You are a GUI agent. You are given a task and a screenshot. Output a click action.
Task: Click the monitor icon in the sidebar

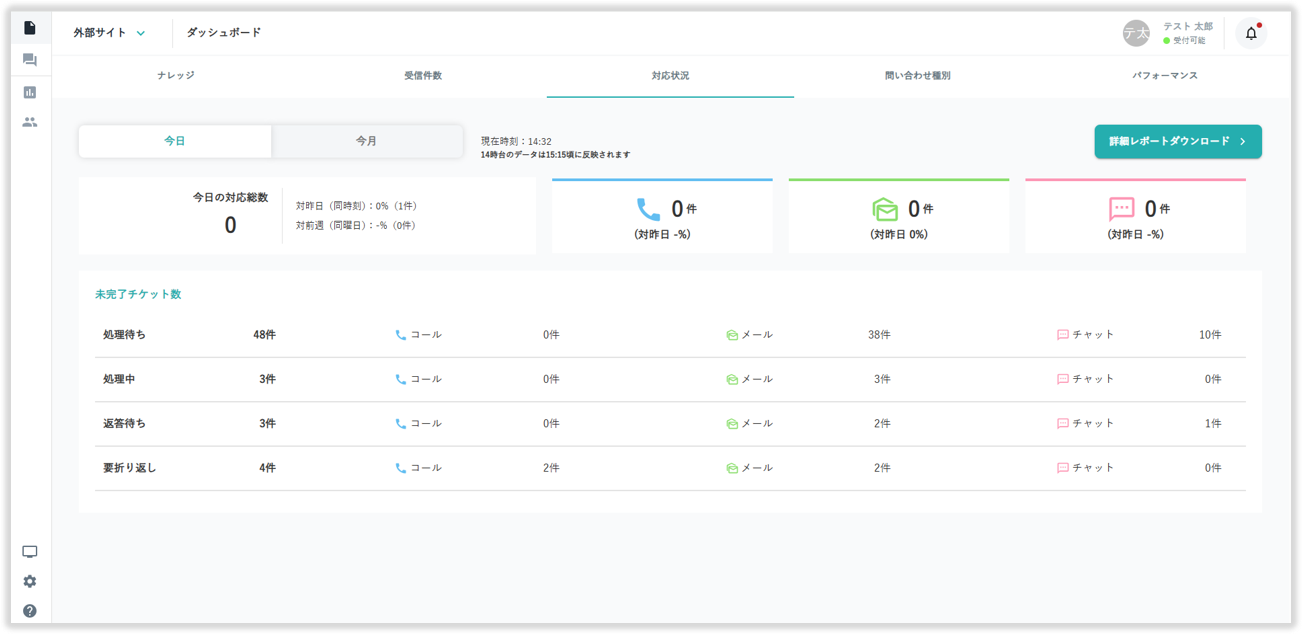click(x=29, y=552)
